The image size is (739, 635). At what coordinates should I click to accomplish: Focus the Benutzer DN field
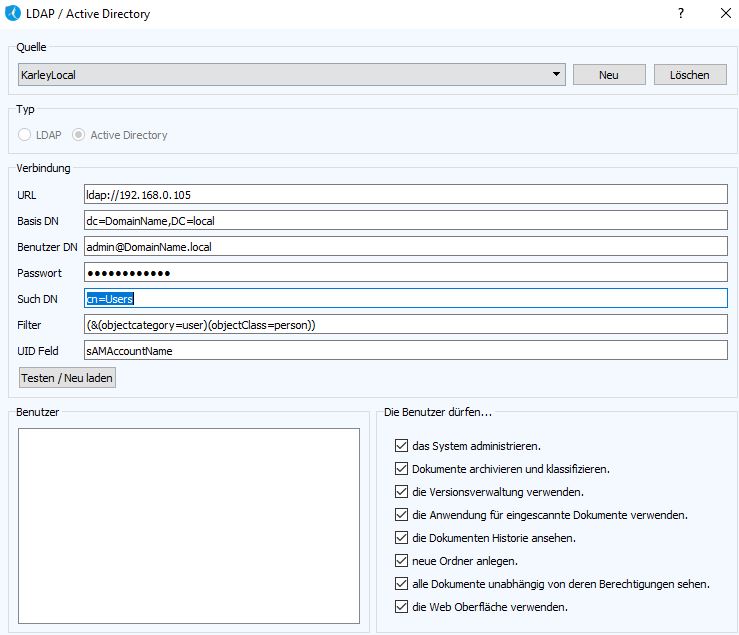click(x=406, y=246)
